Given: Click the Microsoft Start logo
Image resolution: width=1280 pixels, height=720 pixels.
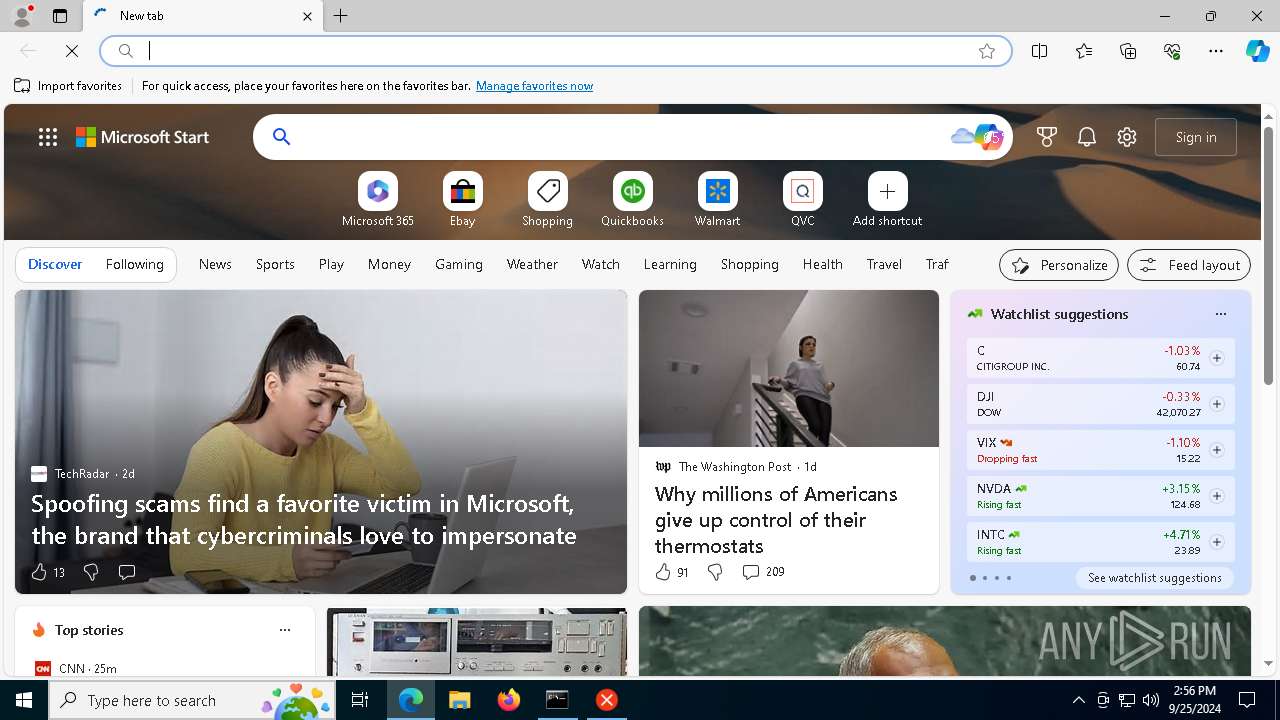Looking at the screenshot, I should coord(143,137).
